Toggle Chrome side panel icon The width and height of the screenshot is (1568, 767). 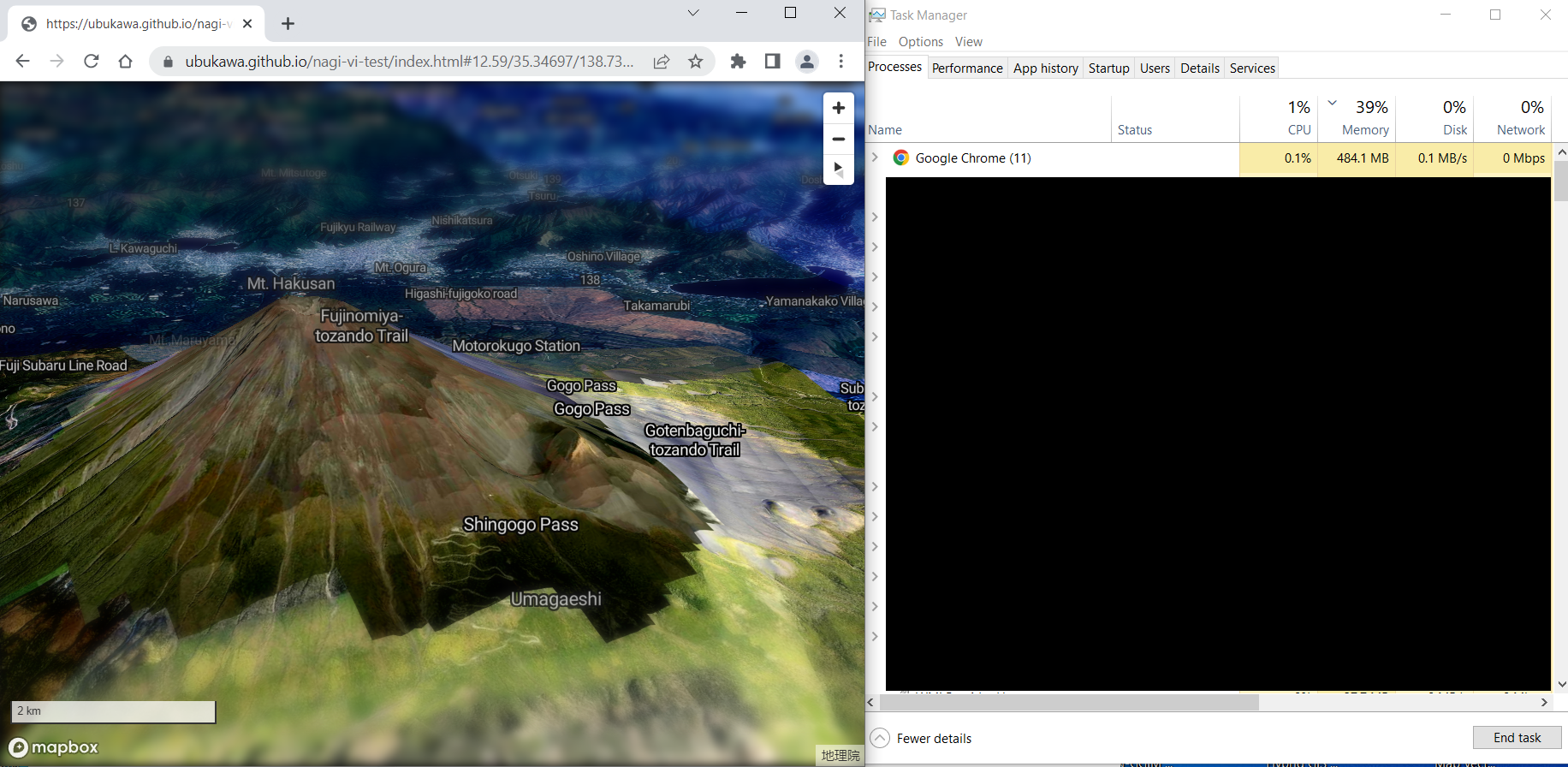click(x=772, y=61)
